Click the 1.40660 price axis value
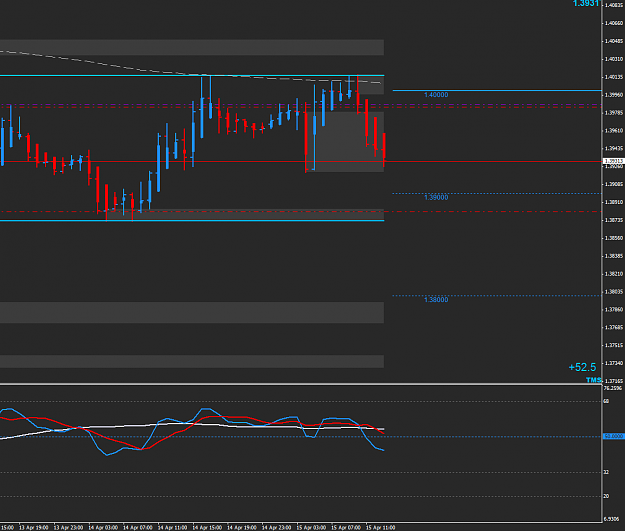625x531 pixels. (614, 23)
